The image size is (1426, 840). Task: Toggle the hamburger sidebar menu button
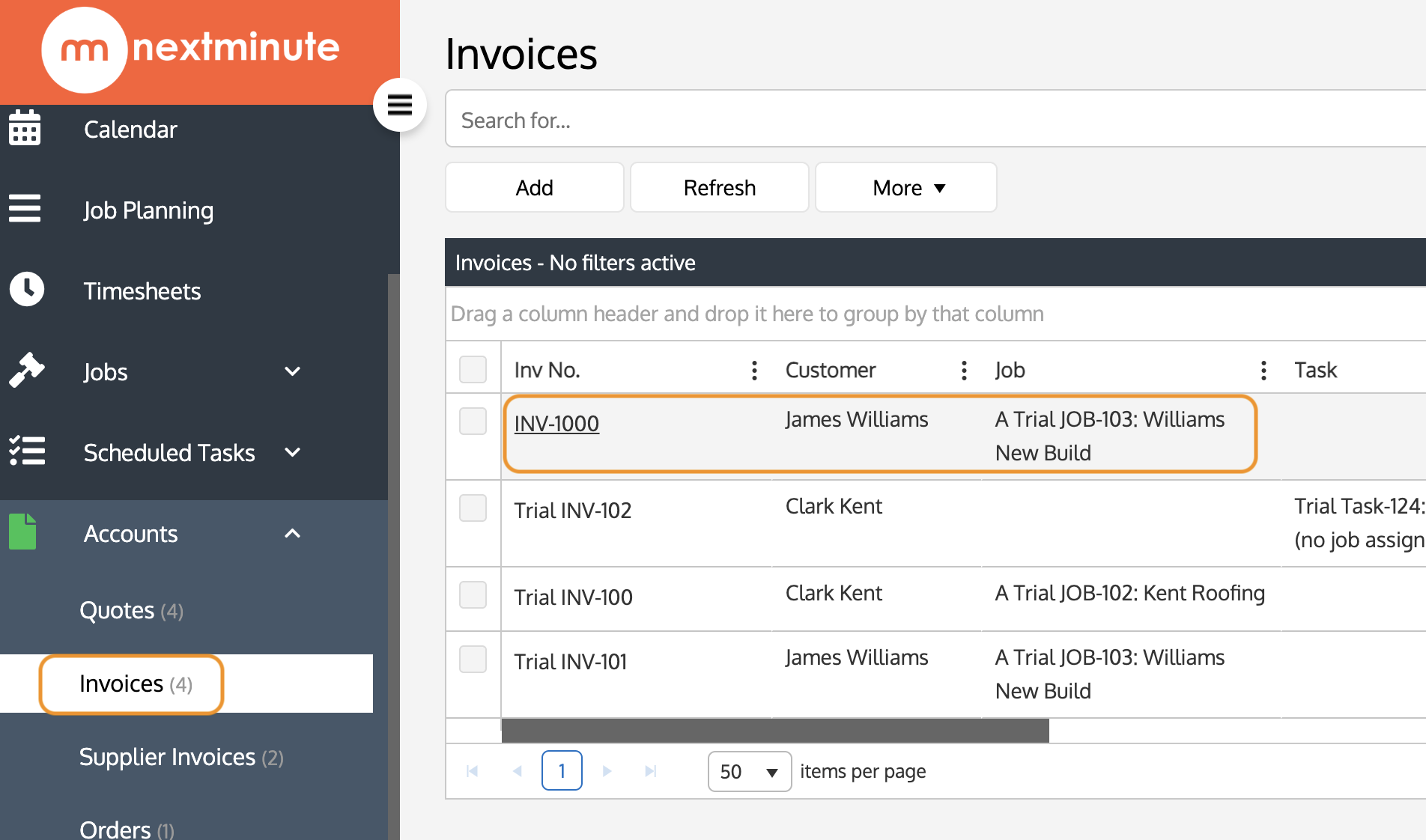point(400,105)
